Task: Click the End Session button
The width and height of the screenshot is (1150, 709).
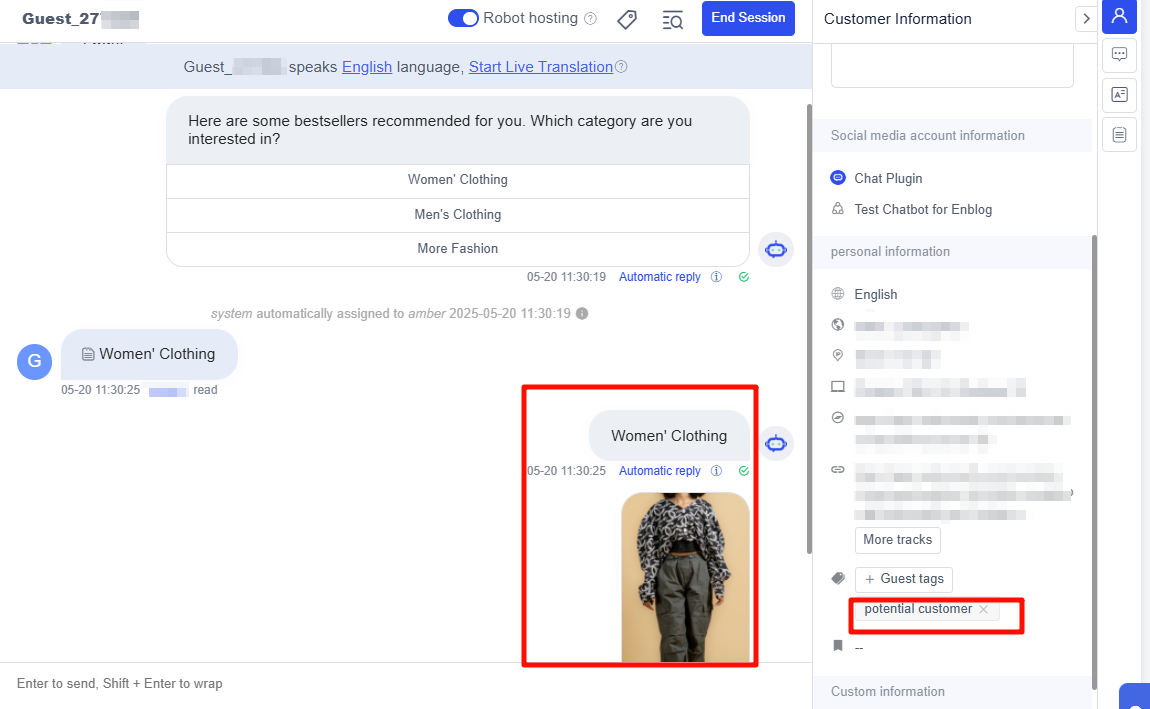Action: (x=748, y=18)
